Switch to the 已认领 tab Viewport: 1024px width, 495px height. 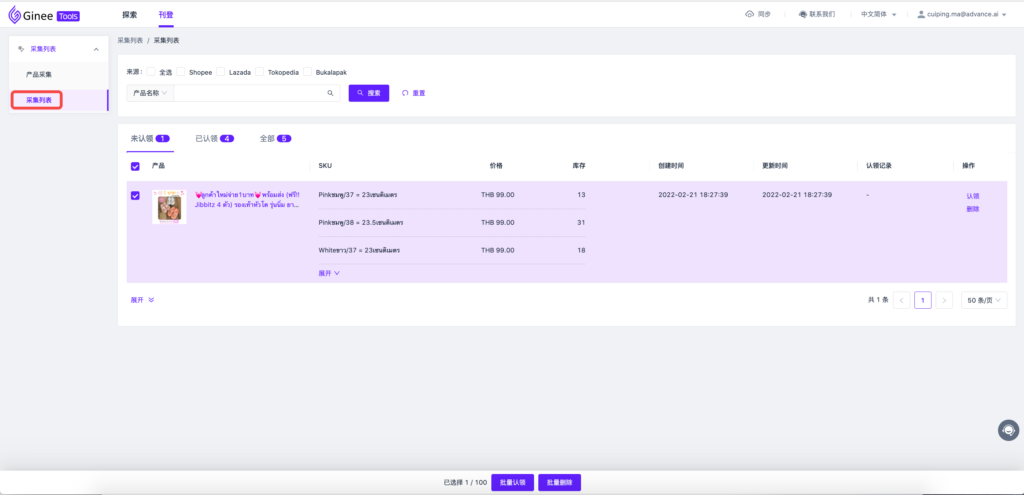click(214, 138)
